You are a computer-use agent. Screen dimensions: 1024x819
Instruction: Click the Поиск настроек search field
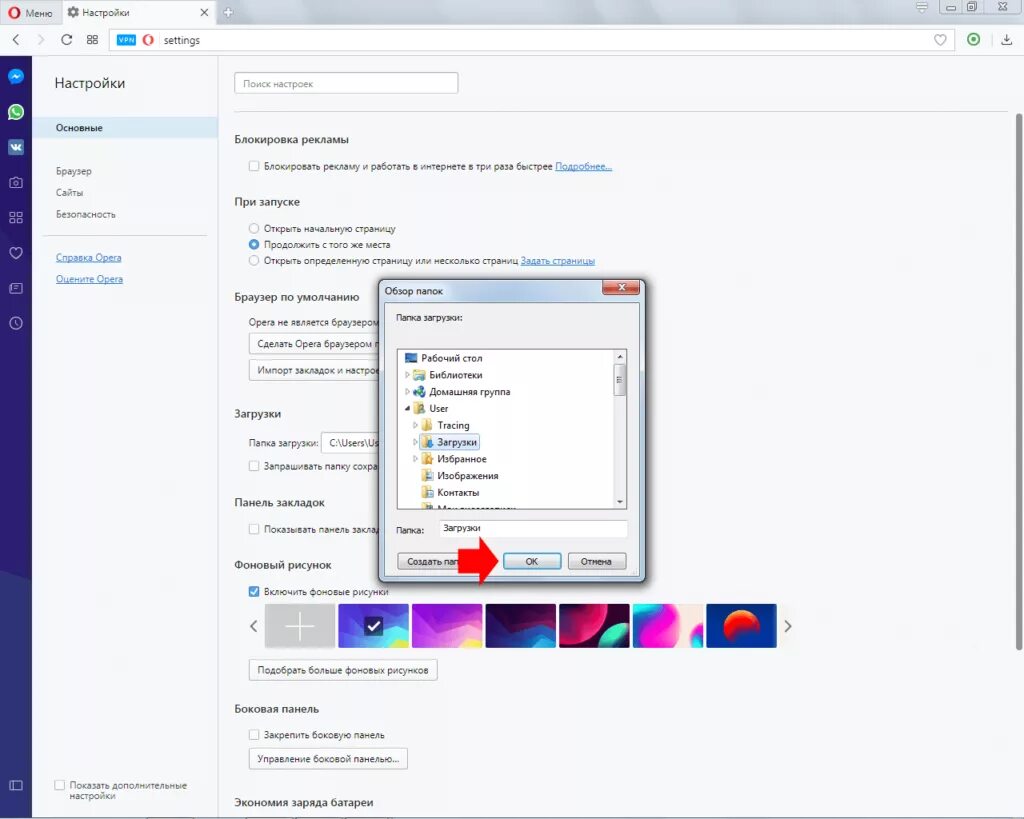tap(346, 84)
